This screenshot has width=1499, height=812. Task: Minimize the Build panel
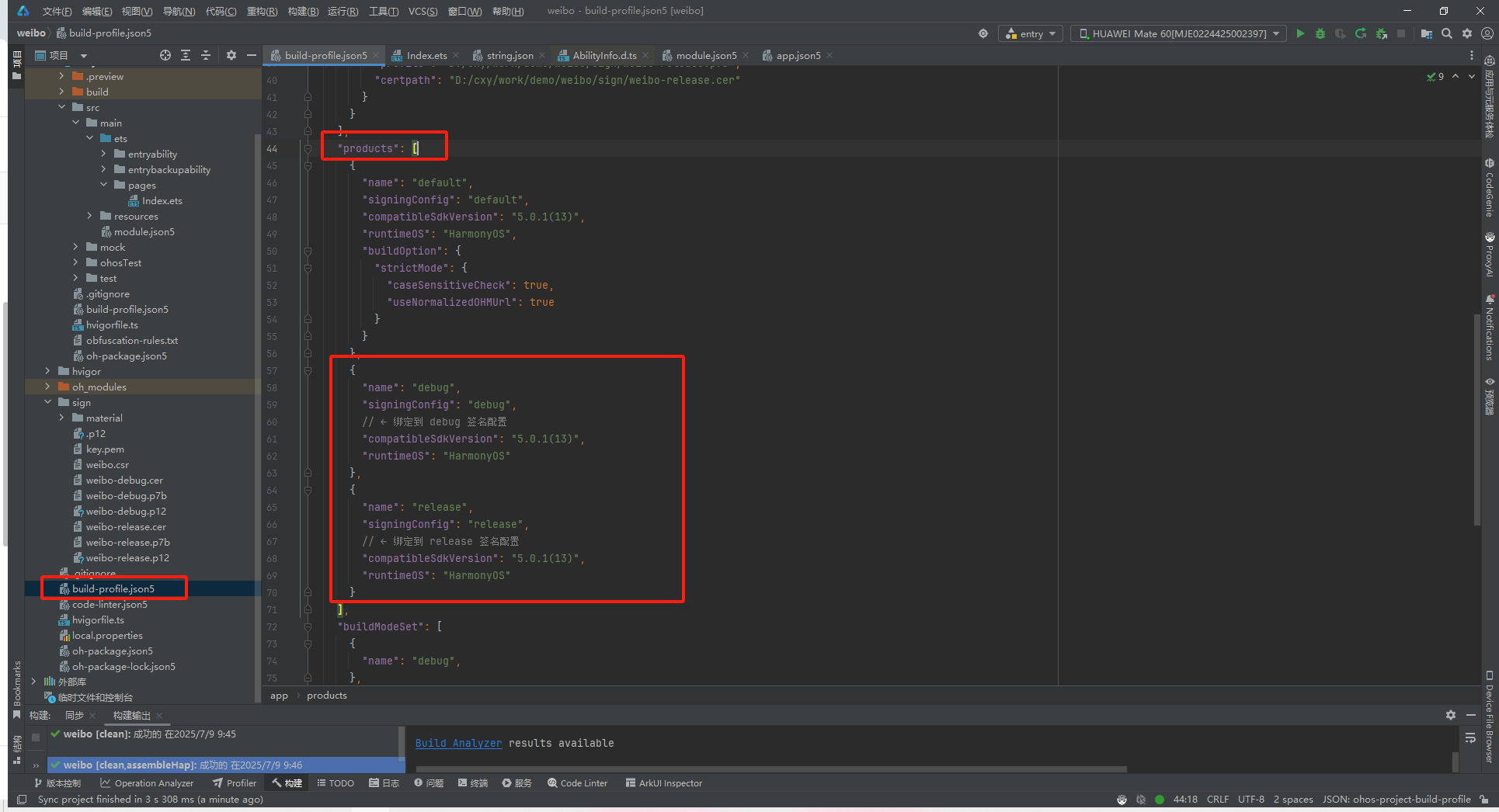coord(1471,715)
